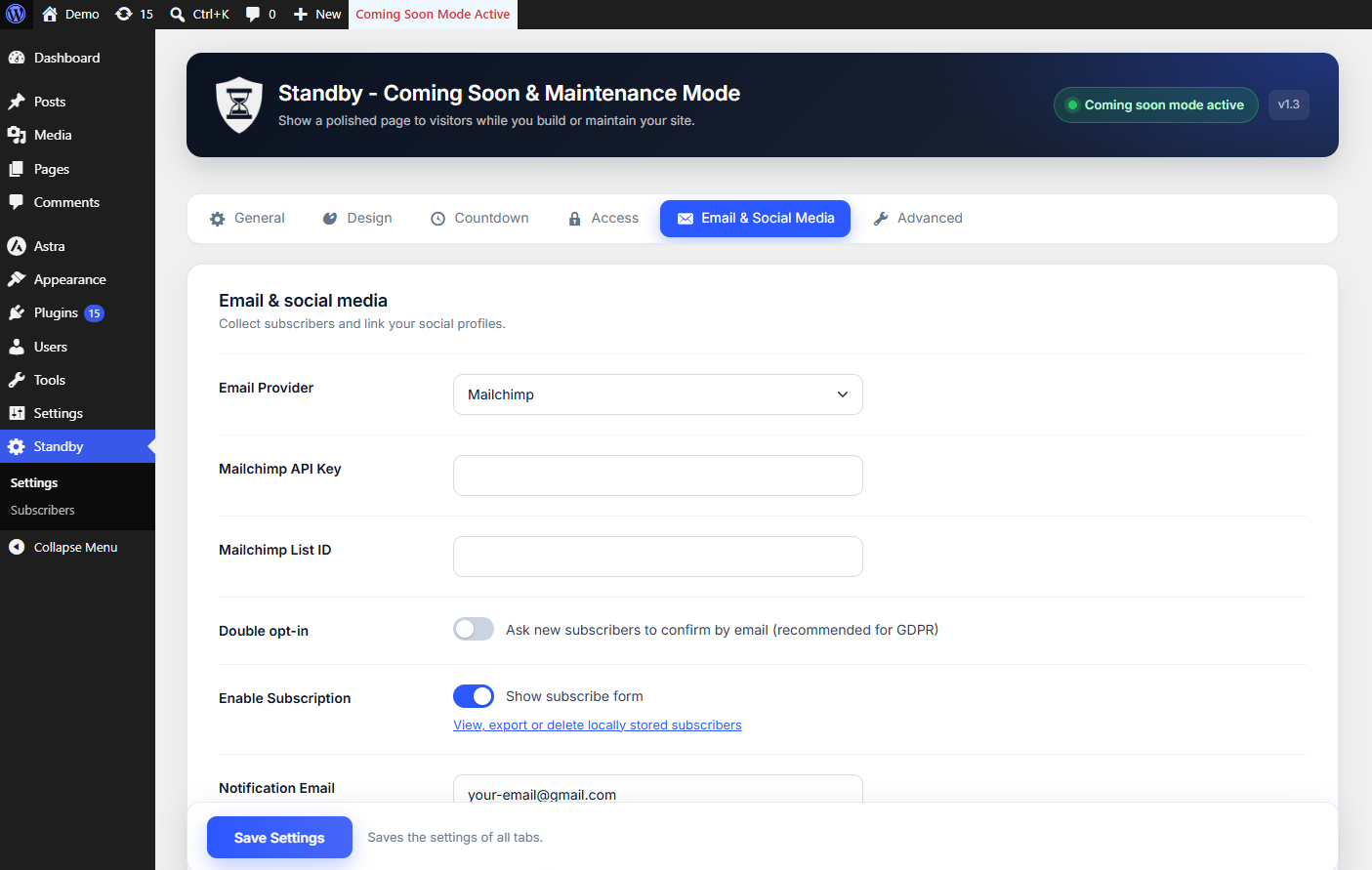1372x870 pixels.
Task: Open Comments in the sidebar
Action: point(77,202)
